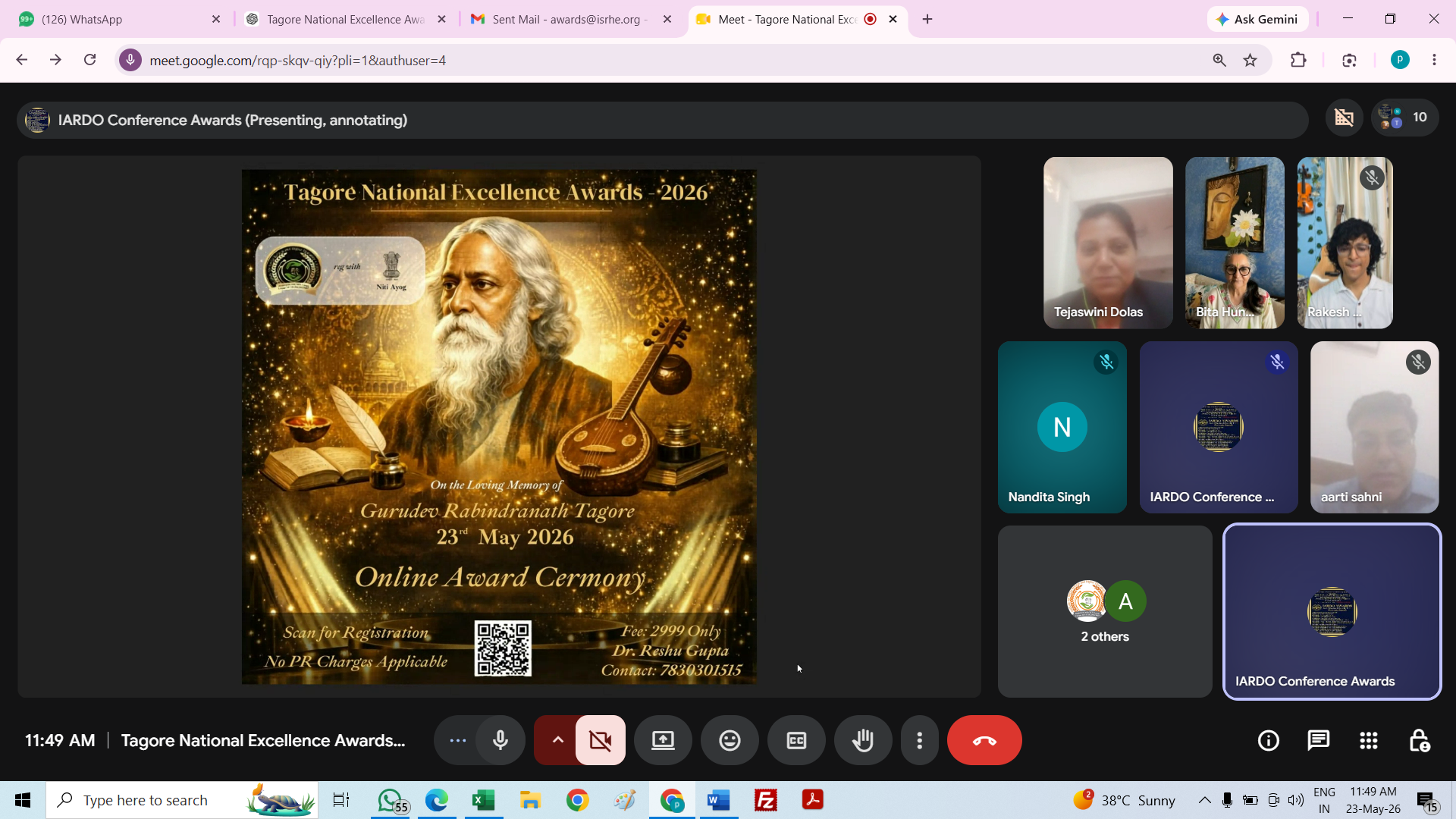Image resolution: width=1456 pixels, height=819 pixels.
Task: Raise hand in the meeting
Action: (863, 740)
